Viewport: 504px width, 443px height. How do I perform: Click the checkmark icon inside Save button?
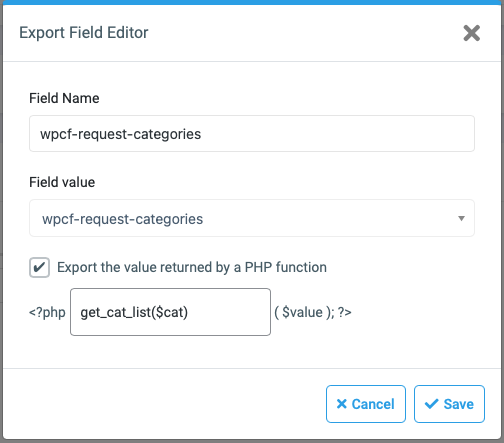431,404
